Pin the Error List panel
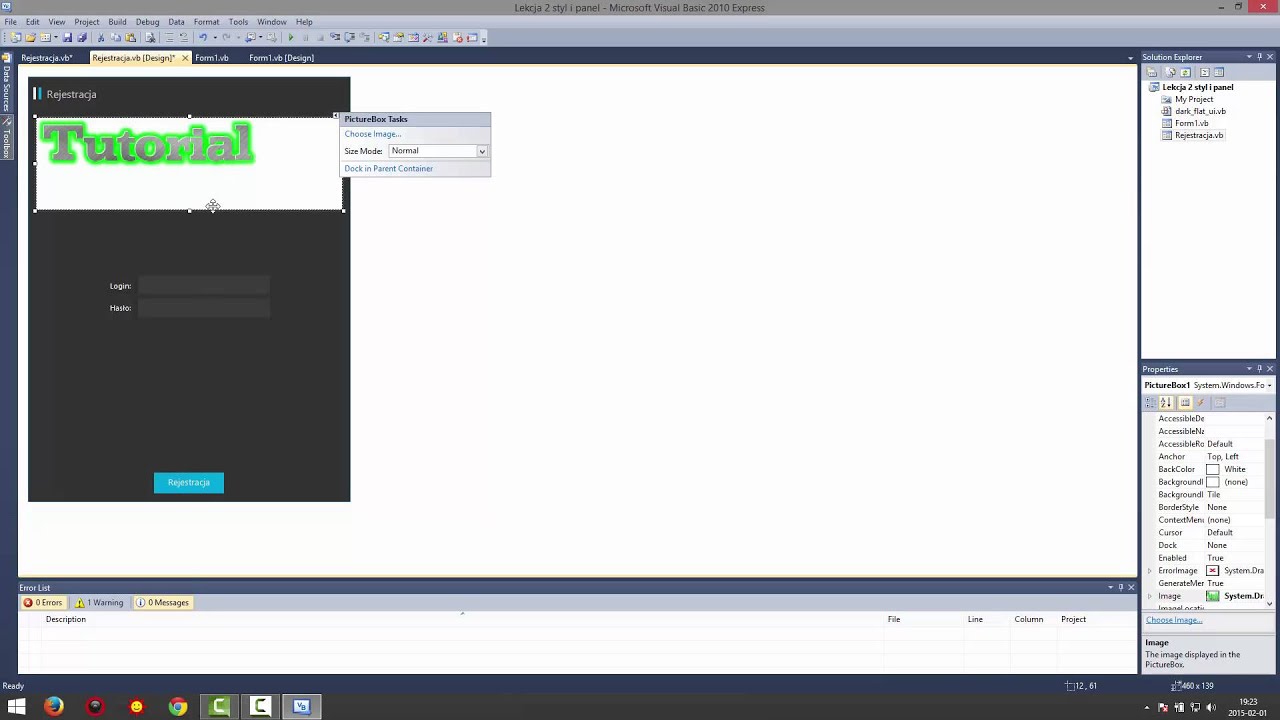The image size is (1280, 720). [1121, 587]
